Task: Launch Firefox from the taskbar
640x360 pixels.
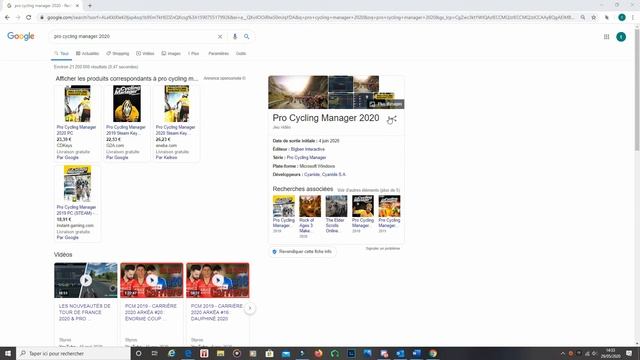Action: tap(318, 353)
